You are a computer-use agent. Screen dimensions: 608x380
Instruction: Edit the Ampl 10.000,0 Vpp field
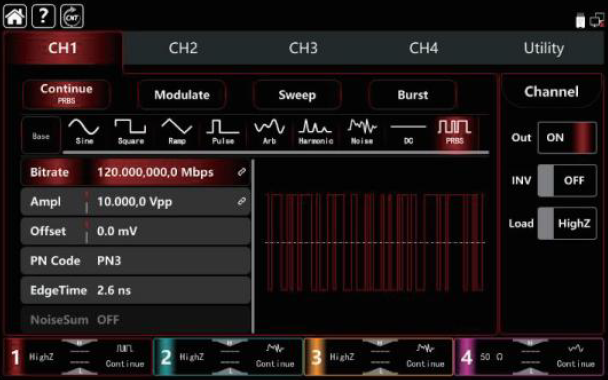tap(135, 202)
